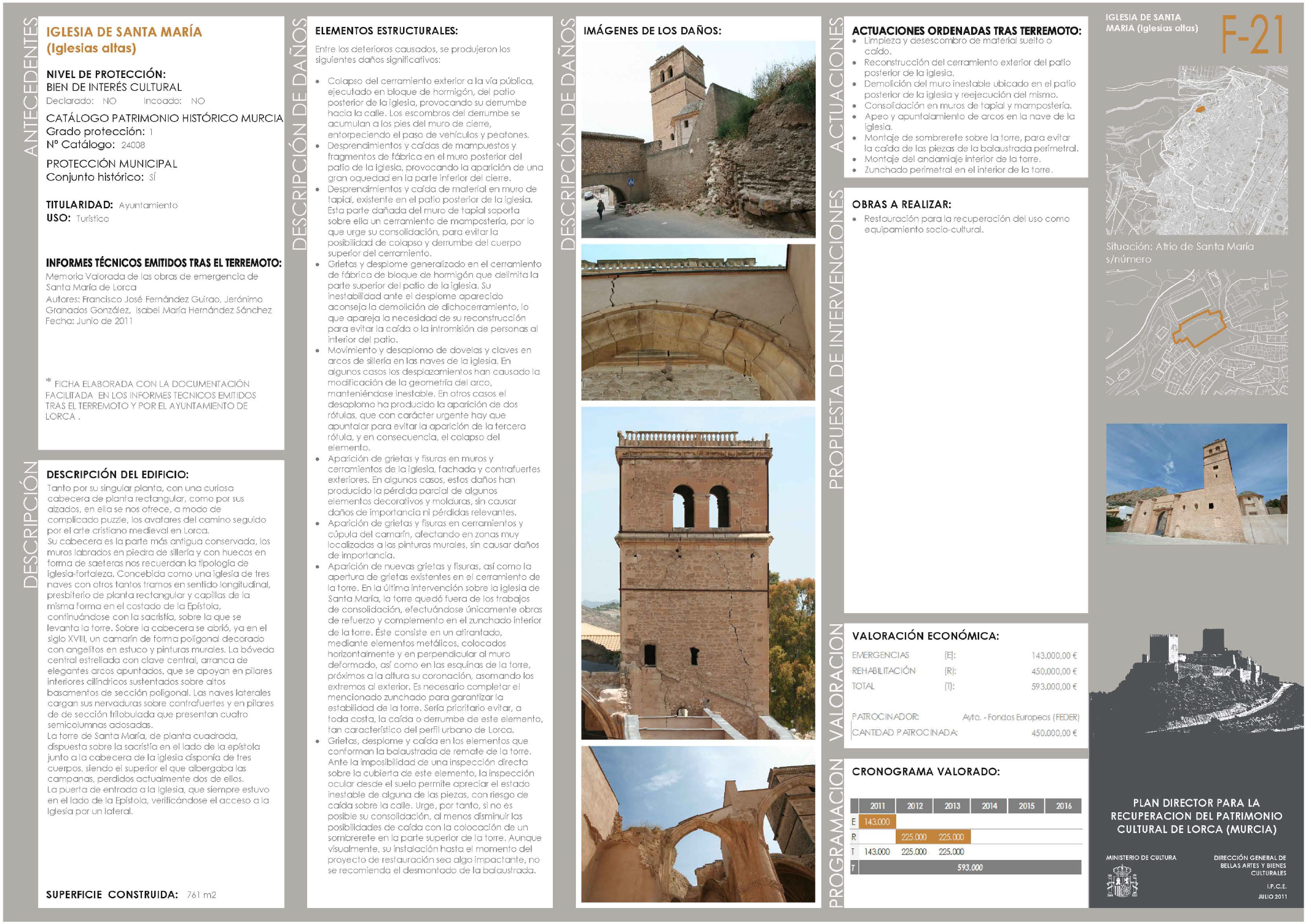The height and width of the screenshot is (924, 1306).
Task: Click the Ministerio de Cultura coat of arms
Action: point(1122,882)
